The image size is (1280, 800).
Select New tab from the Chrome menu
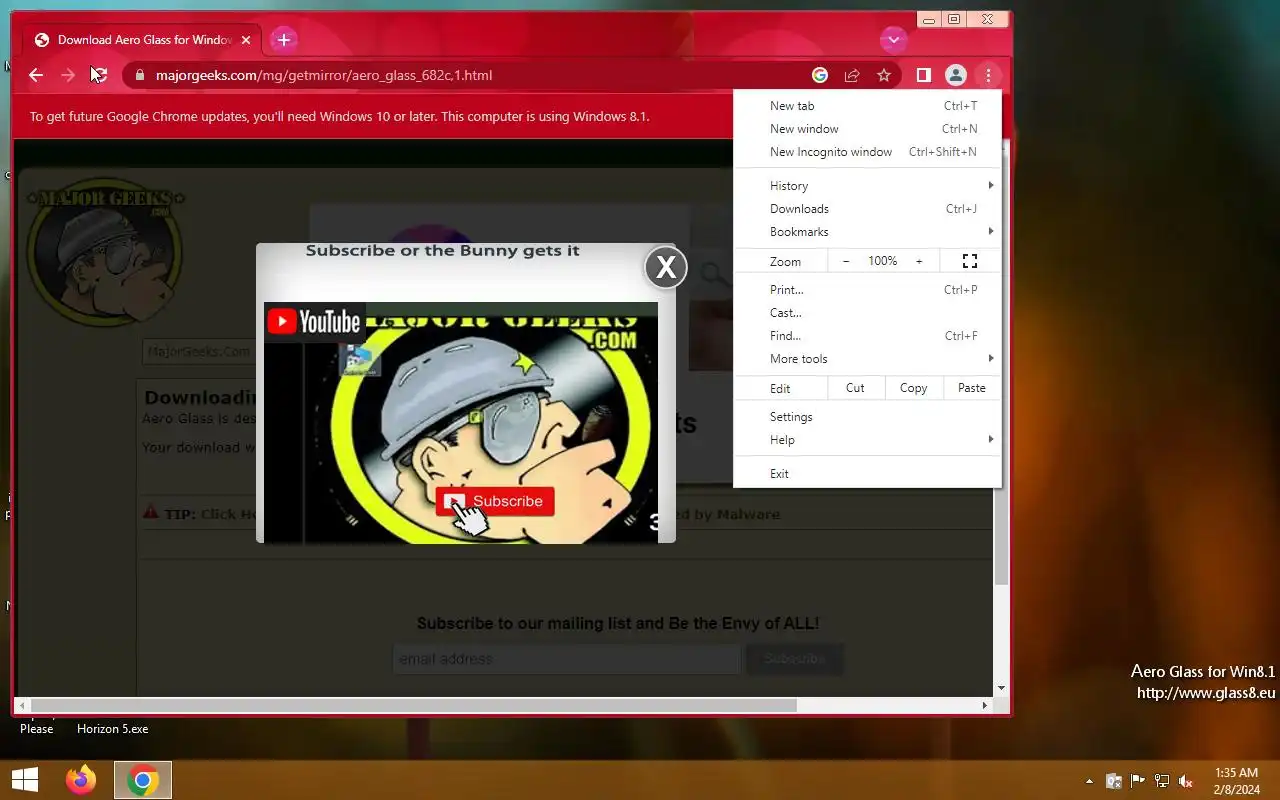point(867,106)
